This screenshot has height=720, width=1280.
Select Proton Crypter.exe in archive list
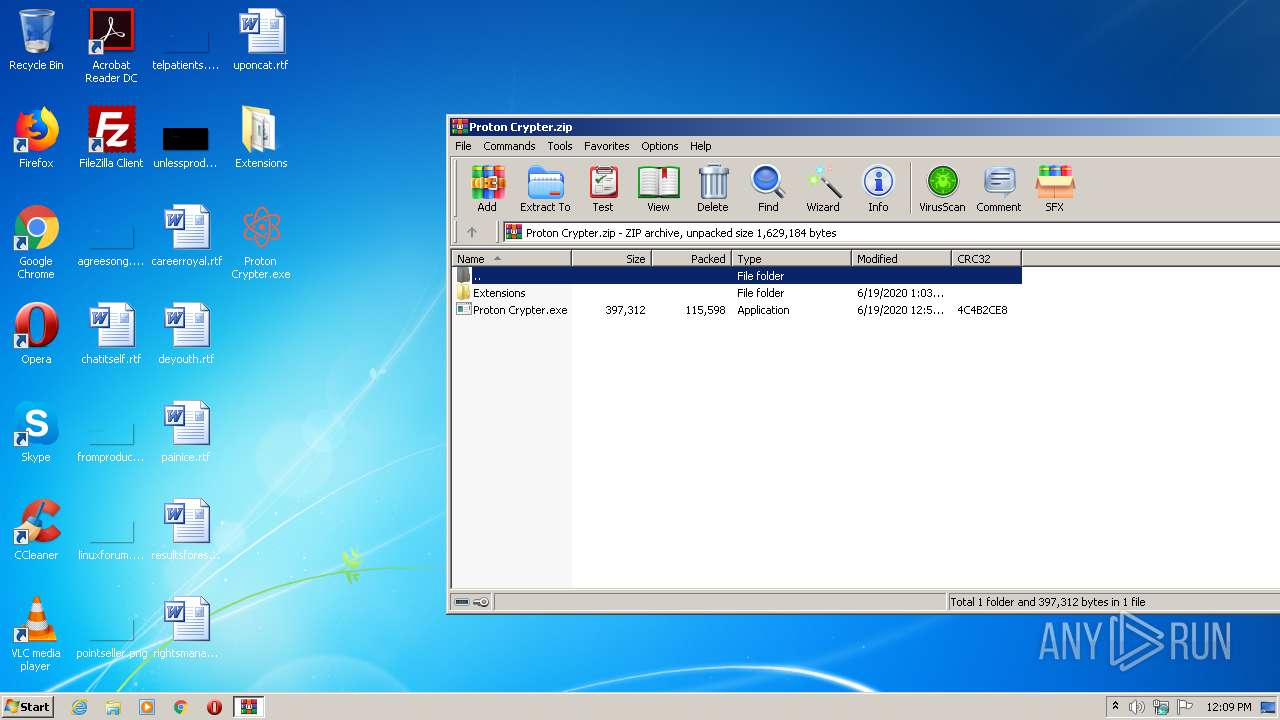click(737, 310)
